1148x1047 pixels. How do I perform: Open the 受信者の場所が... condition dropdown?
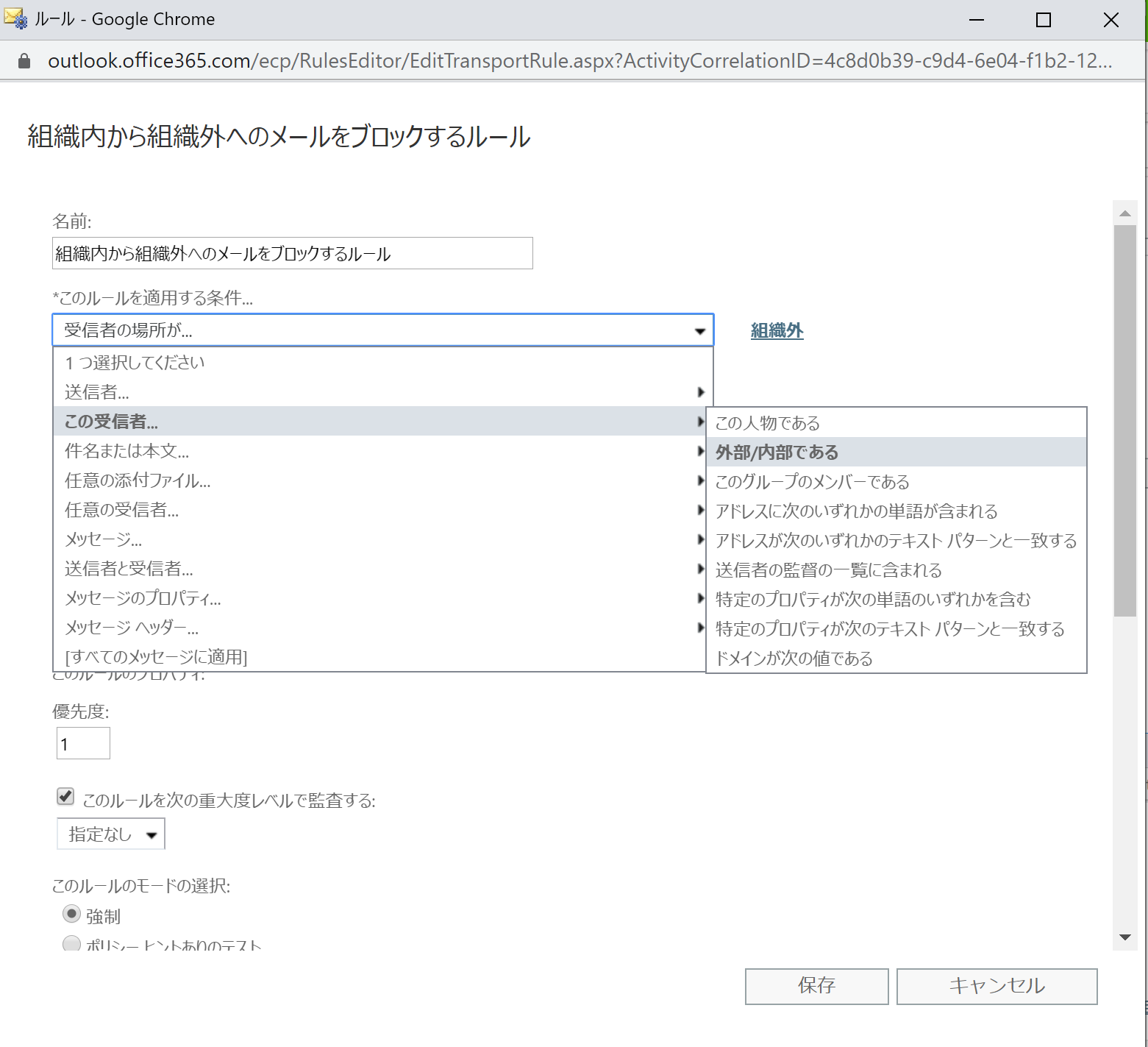(x=383, y=330)
